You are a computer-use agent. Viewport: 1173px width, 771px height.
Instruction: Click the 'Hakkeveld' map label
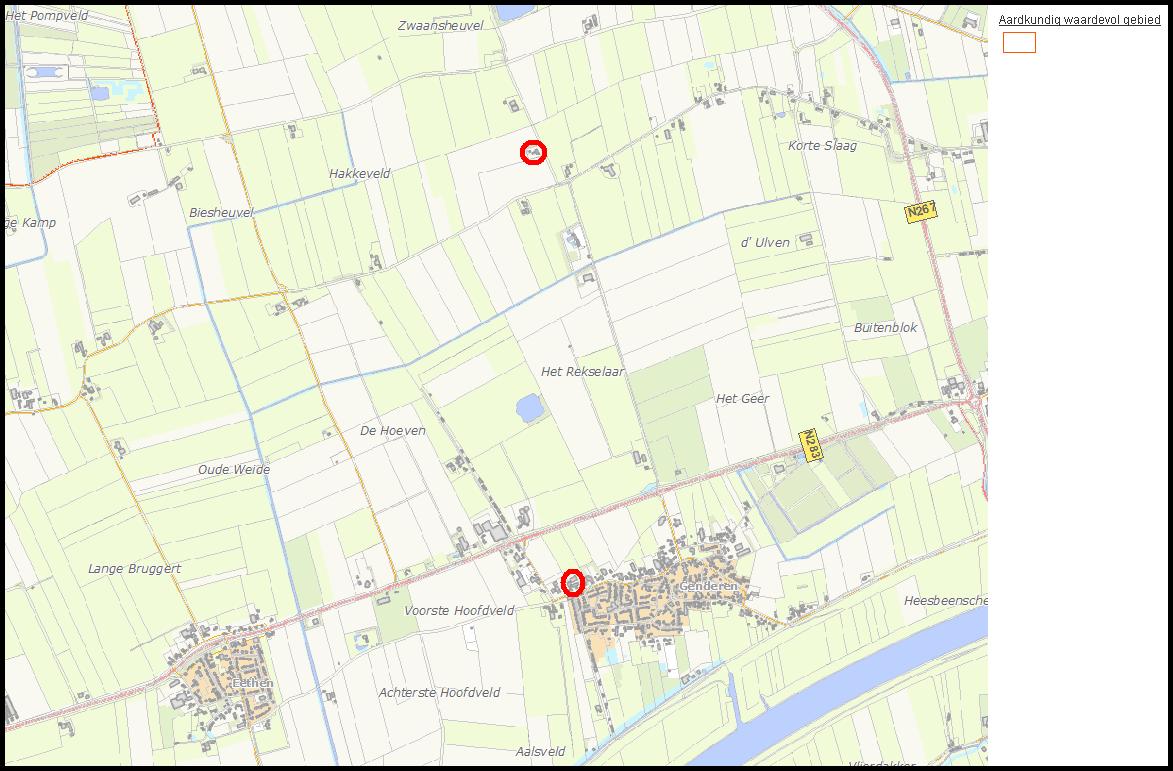pyautogui.click(x=360, y=173)
